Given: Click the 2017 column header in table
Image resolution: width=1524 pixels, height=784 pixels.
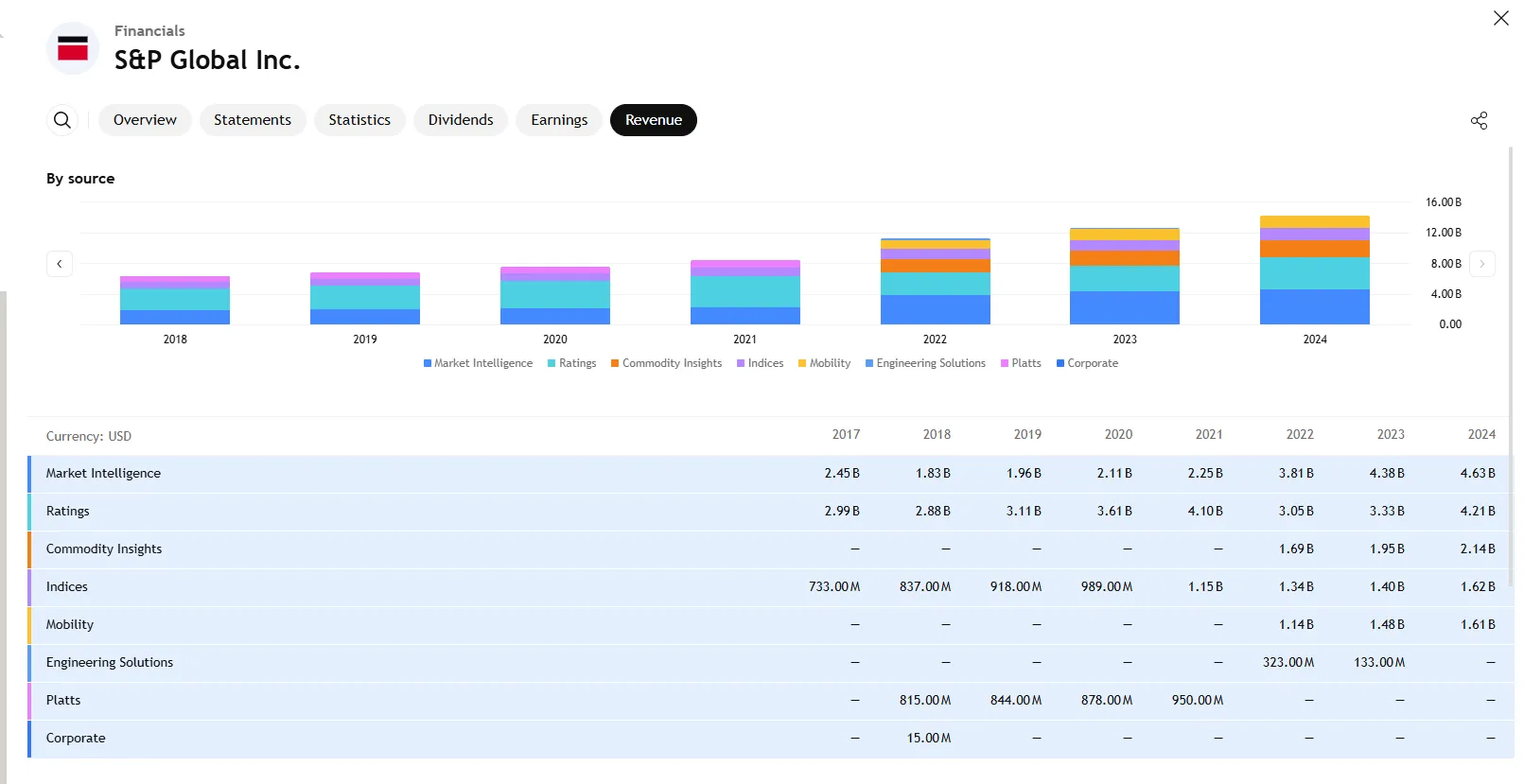Looking at the screenshot, I should click(847, 435).
